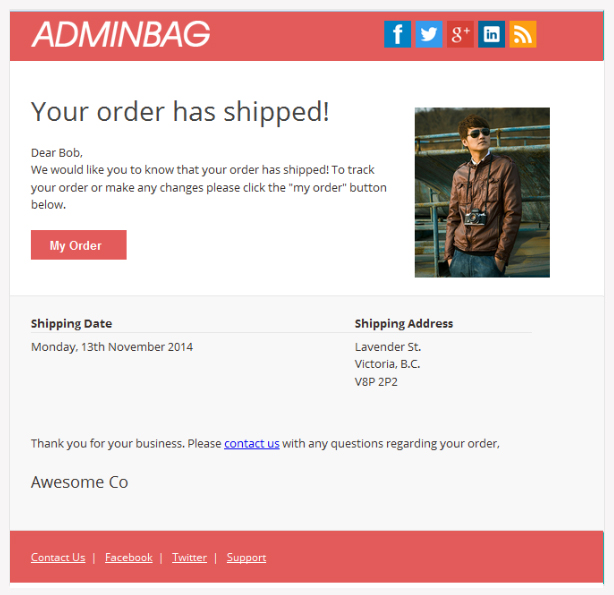Click the V8P 2P2 postal code
The width and height of the screenshot is (614, 595).
(376, 382)
